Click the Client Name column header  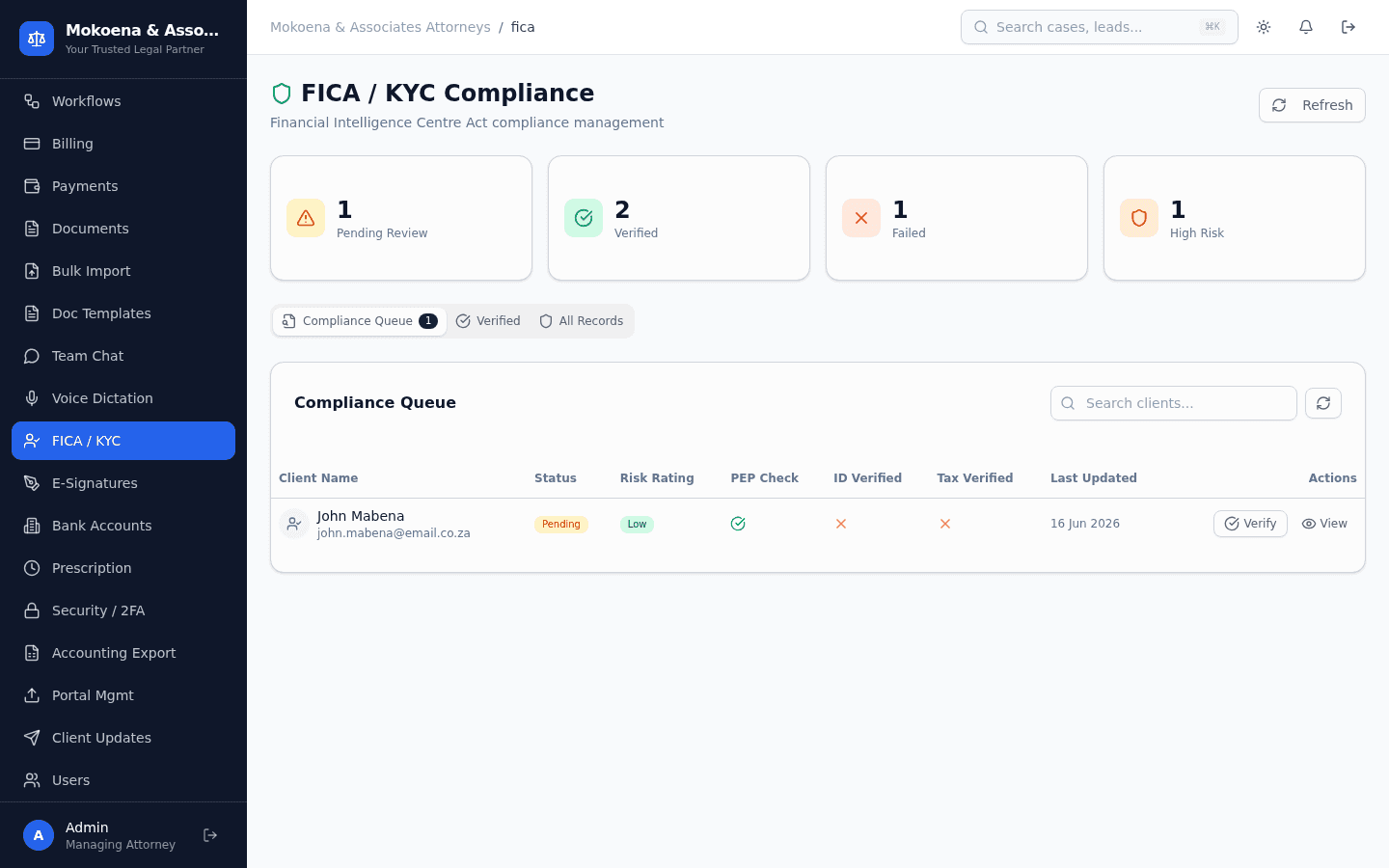coord(318,478)
